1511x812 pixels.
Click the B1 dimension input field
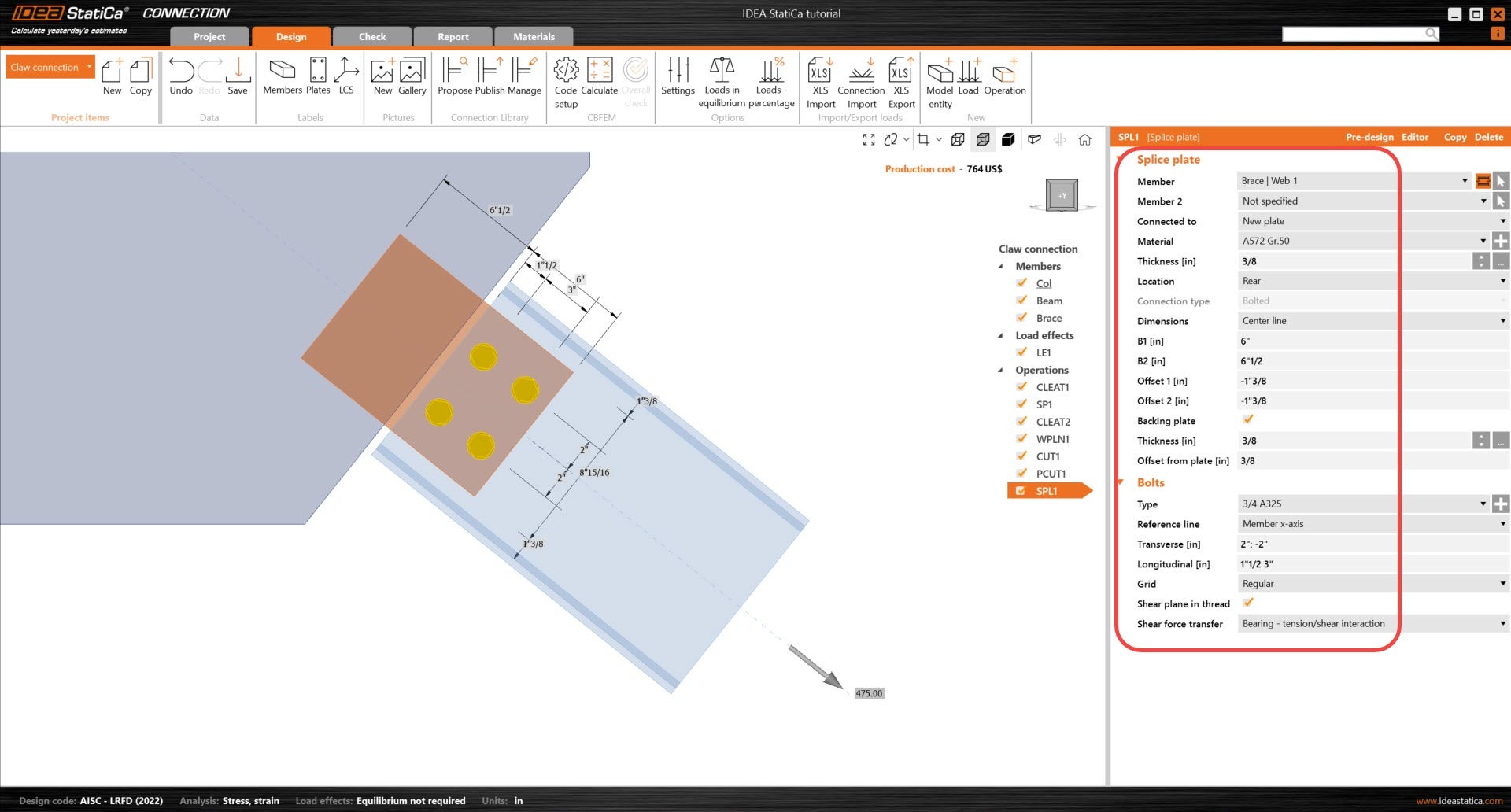coord(1369,341)
